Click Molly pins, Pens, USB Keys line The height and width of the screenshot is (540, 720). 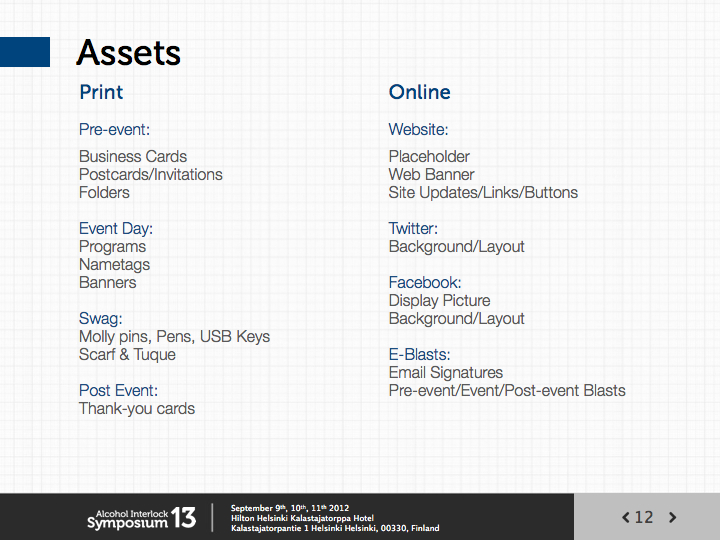coord(174,337)
